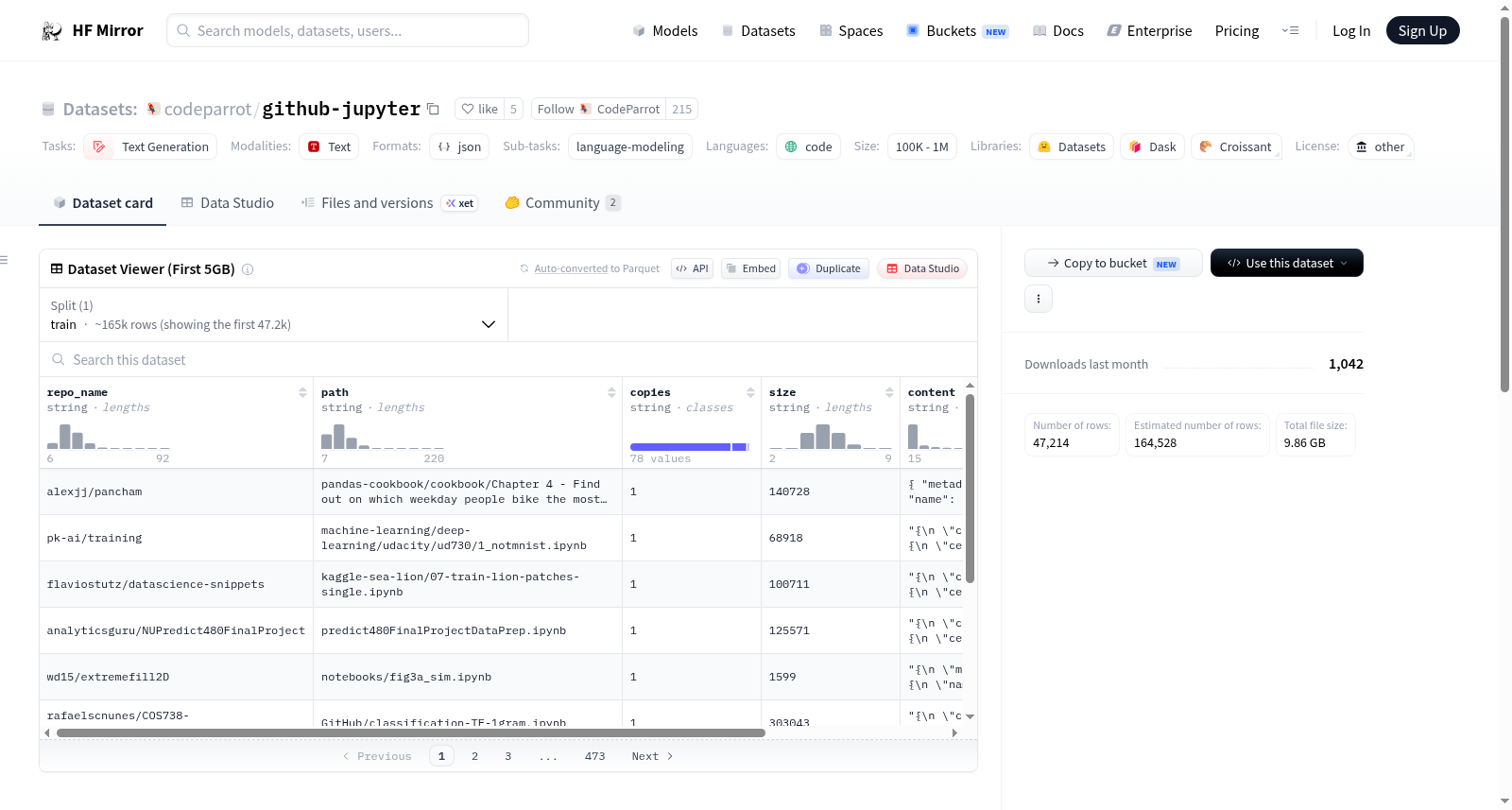Sort the copies column with its arrows

(750, 392)
